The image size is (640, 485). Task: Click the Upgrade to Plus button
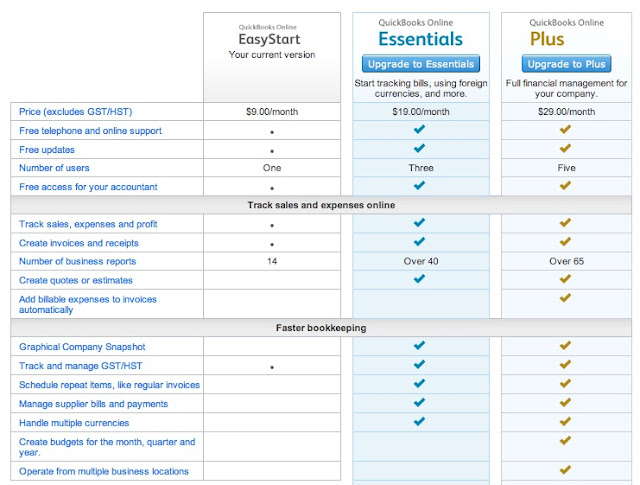[566, 64]
